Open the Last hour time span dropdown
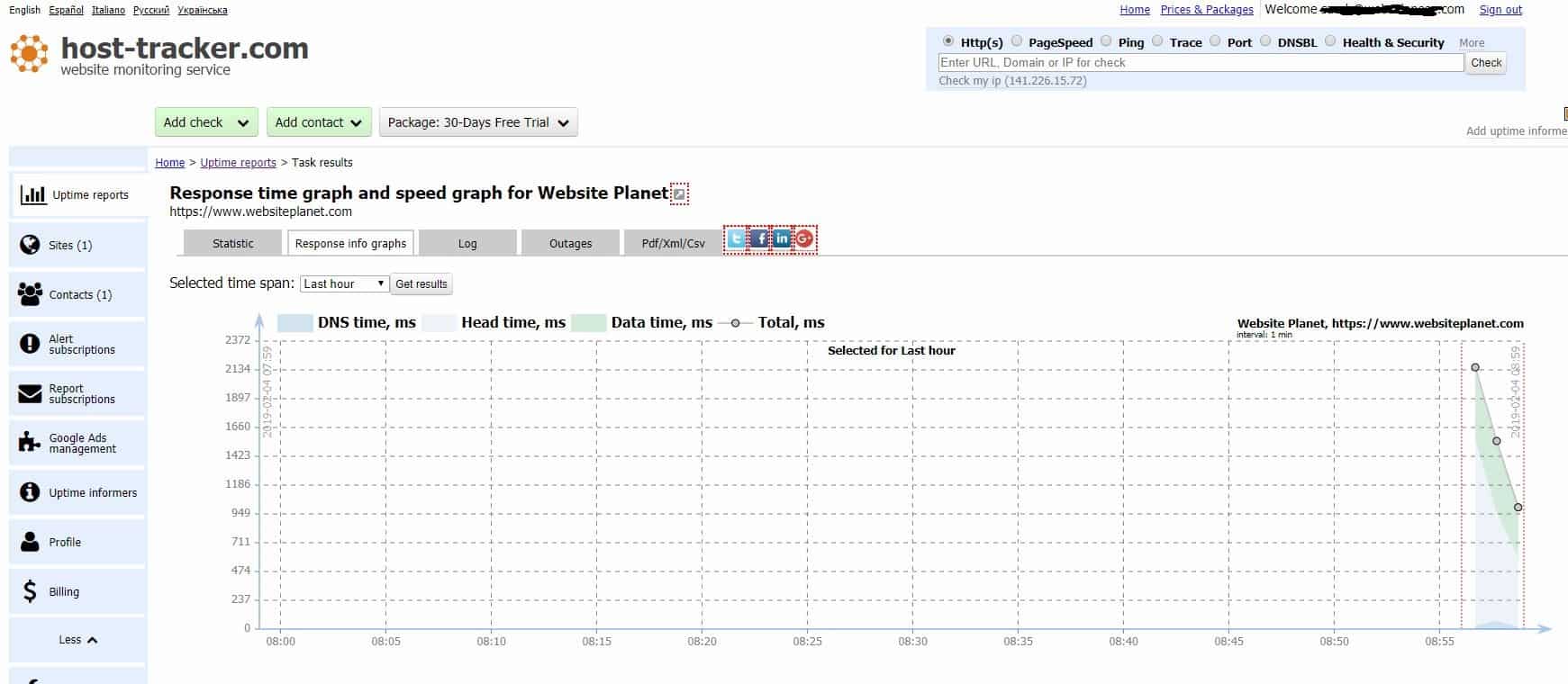1568x684 pixels. 344,283
